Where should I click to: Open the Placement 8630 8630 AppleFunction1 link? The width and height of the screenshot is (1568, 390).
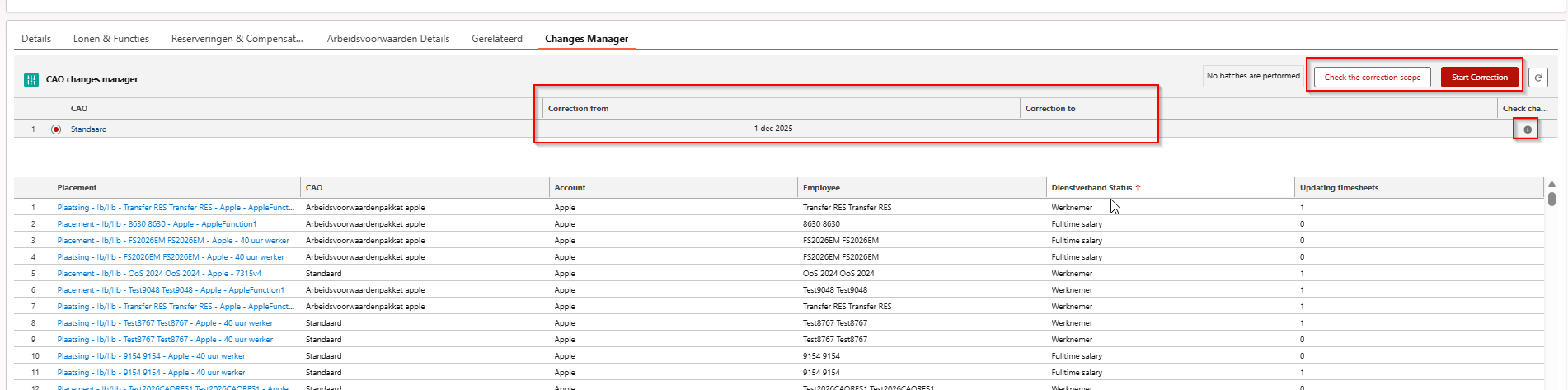[157, 224]
